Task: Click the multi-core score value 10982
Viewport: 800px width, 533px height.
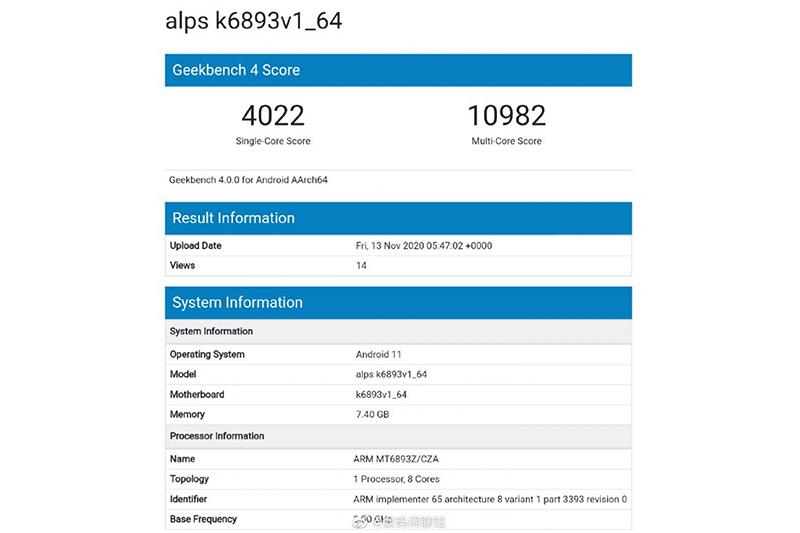Action: (x=506, y=115)
